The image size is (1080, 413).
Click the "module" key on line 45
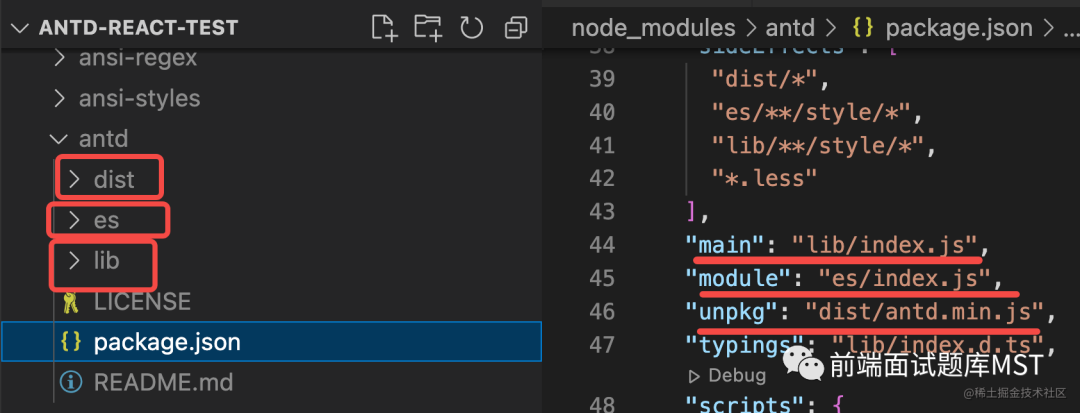click(738, 278)
